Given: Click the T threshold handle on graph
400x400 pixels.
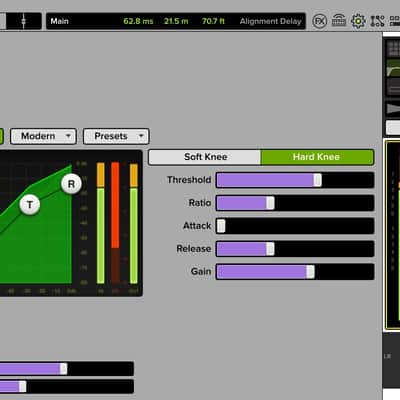Looking at the screenshot, I should point(30,204).
